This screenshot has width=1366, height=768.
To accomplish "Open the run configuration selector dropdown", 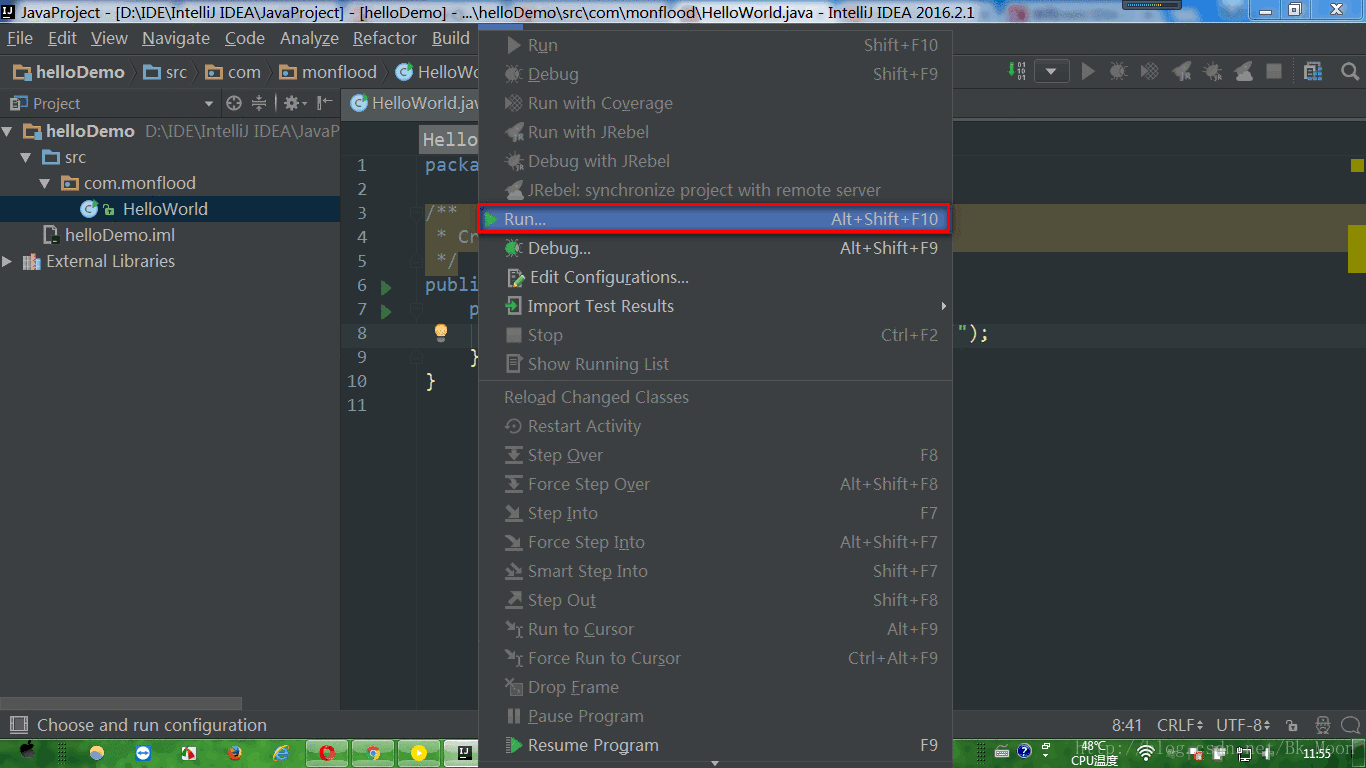I will pos(1051,71).
